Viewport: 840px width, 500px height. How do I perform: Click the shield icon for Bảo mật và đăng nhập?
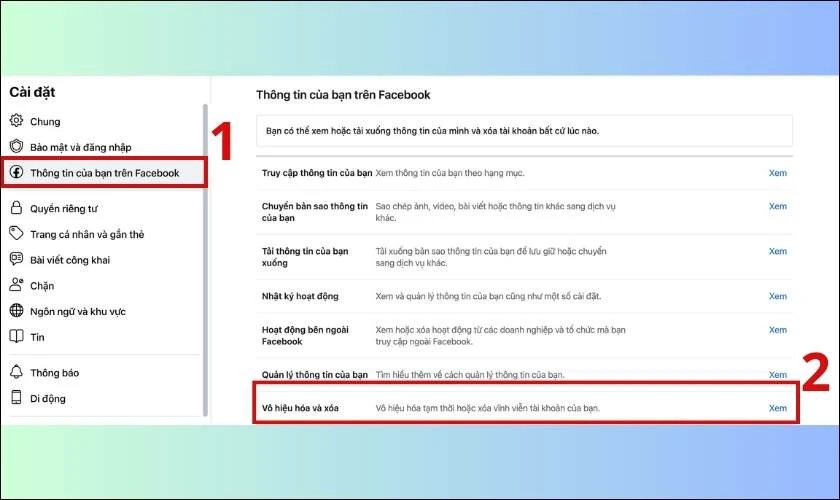tap(17, 146)
